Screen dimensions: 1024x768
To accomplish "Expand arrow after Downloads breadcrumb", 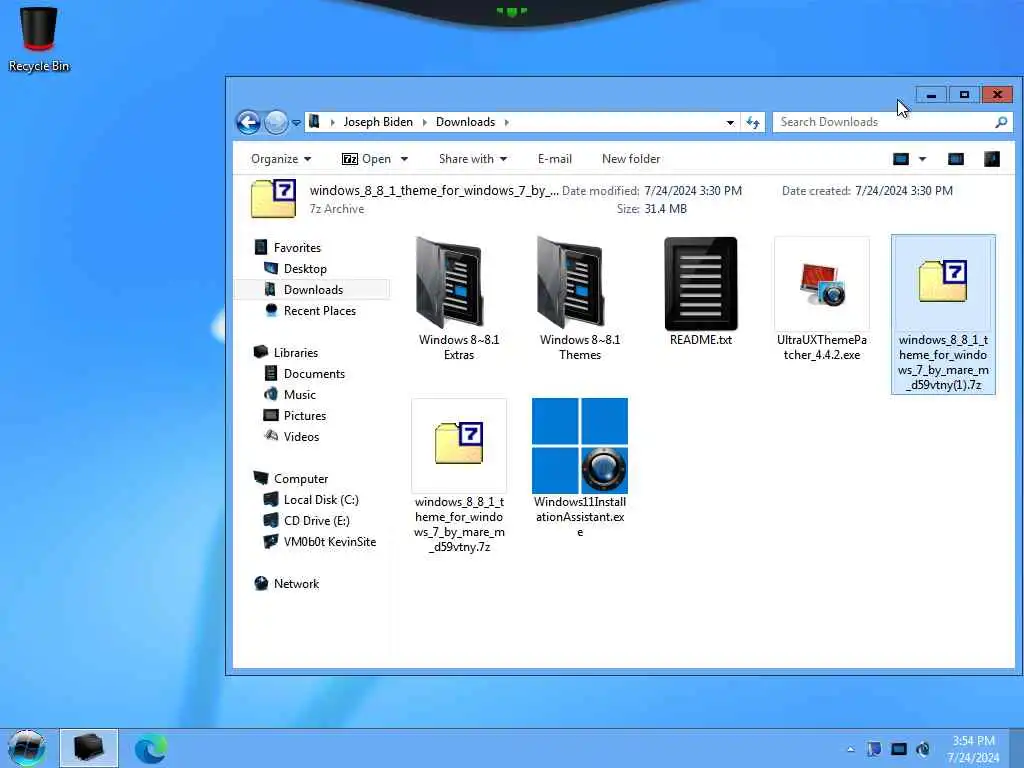I will tap(506, 122).
